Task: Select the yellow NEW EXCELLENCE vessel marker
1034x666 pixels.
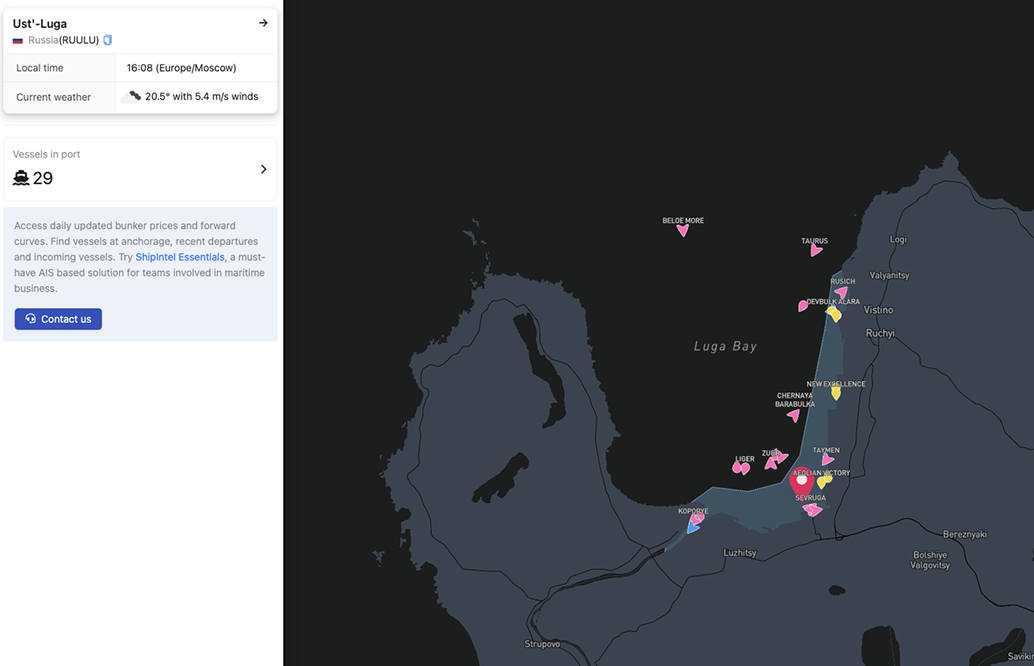Action: tap(836, 393)
